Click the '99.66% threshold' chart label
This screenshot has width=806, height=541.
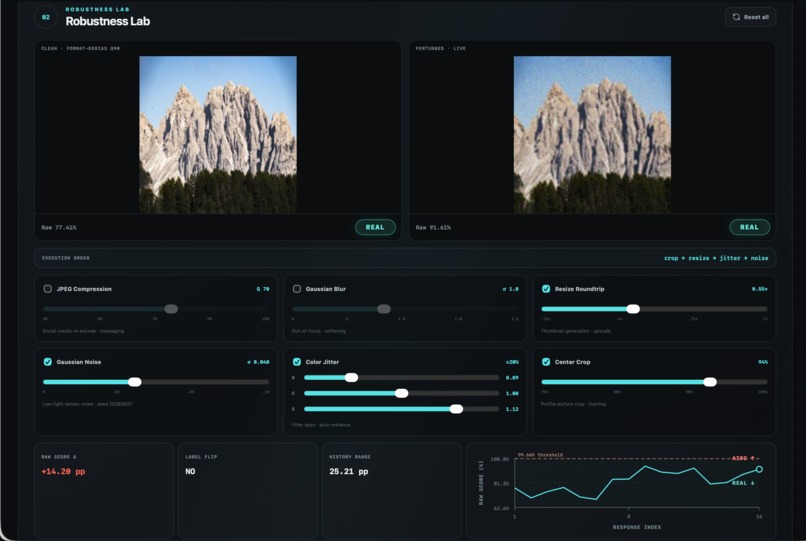[540, 455]
